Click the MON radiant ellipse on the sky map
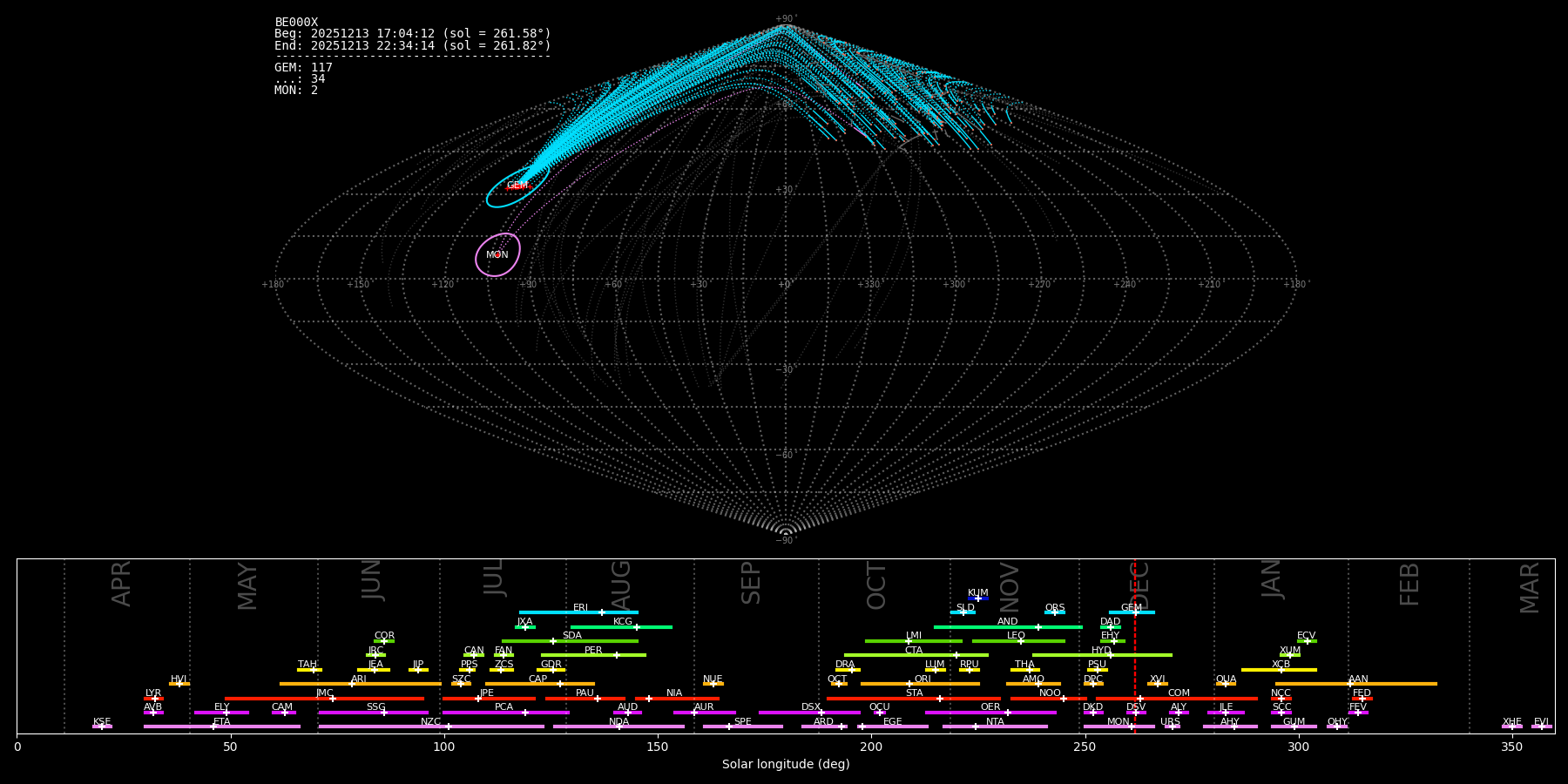 coord(497,254)
